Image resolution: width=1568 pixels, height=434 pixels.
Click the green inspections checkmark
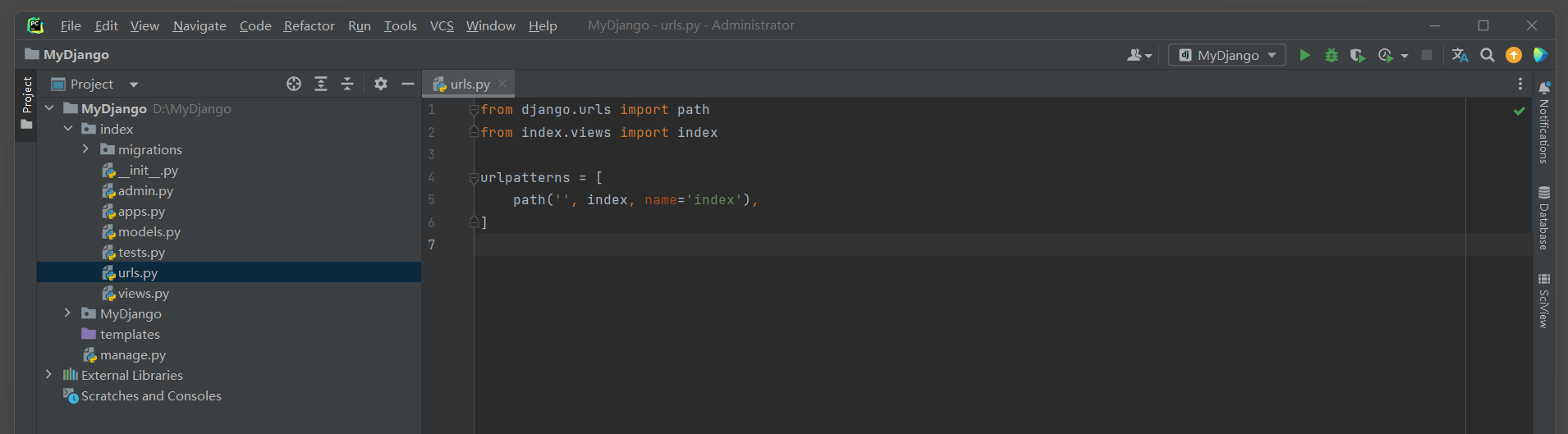click(1519, 111)
